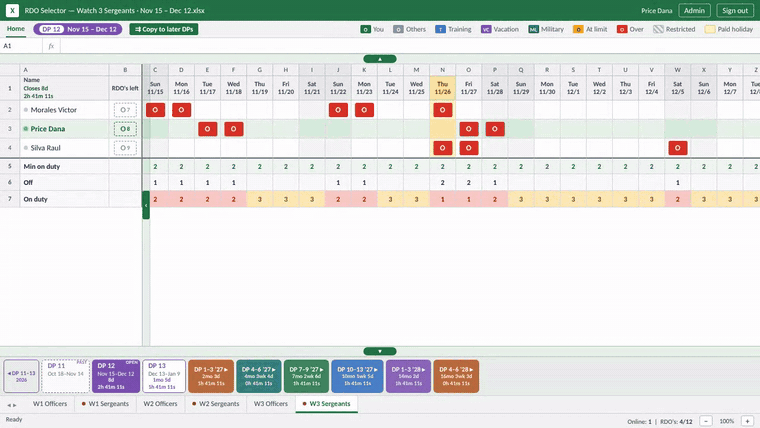Click Morales Victor RDO's left counter 7

pyautogui.click(x=125, y=110)
